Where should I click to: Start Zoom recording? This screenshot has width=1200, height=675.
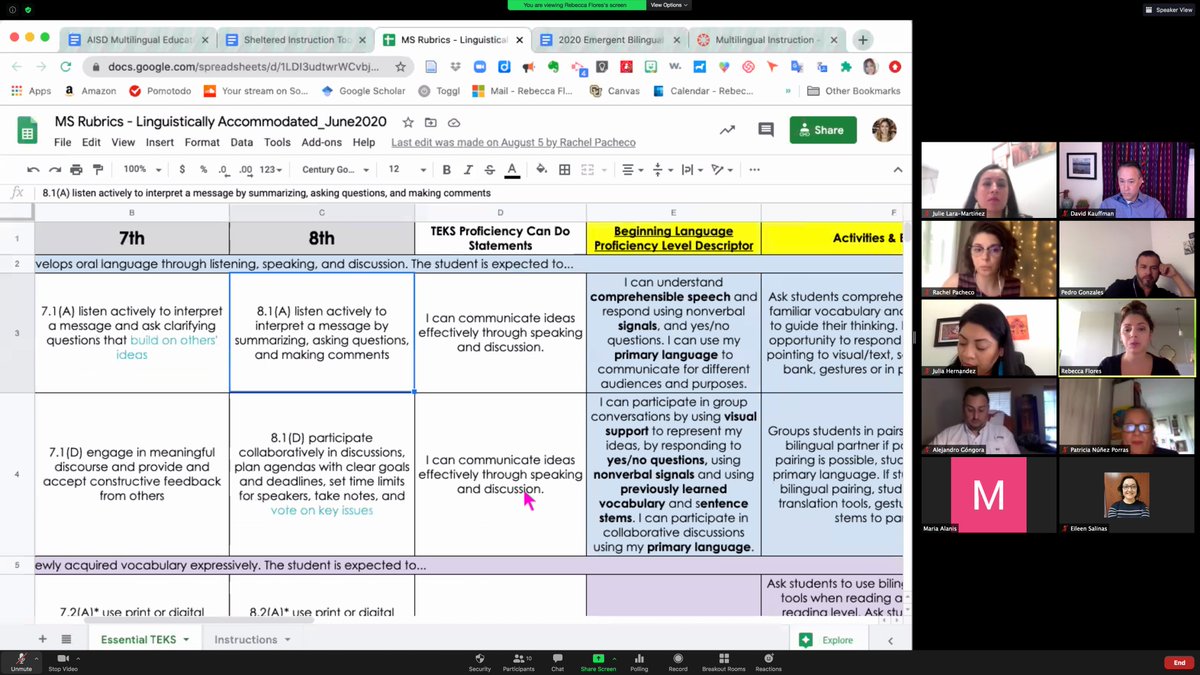pyautogui.click(x=678, y=662)
